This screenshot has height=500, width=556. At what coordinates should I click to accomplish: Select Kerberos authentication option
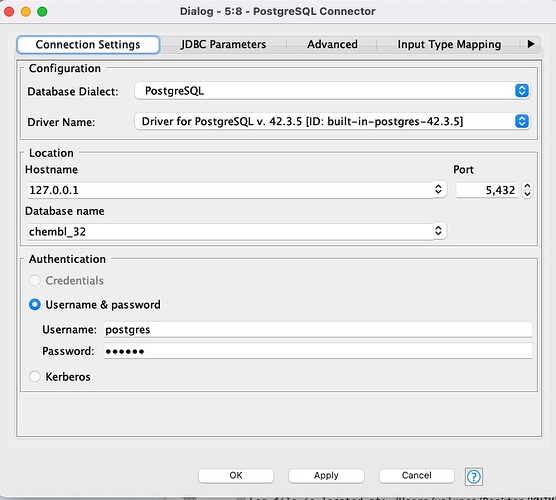pos(35,376)
